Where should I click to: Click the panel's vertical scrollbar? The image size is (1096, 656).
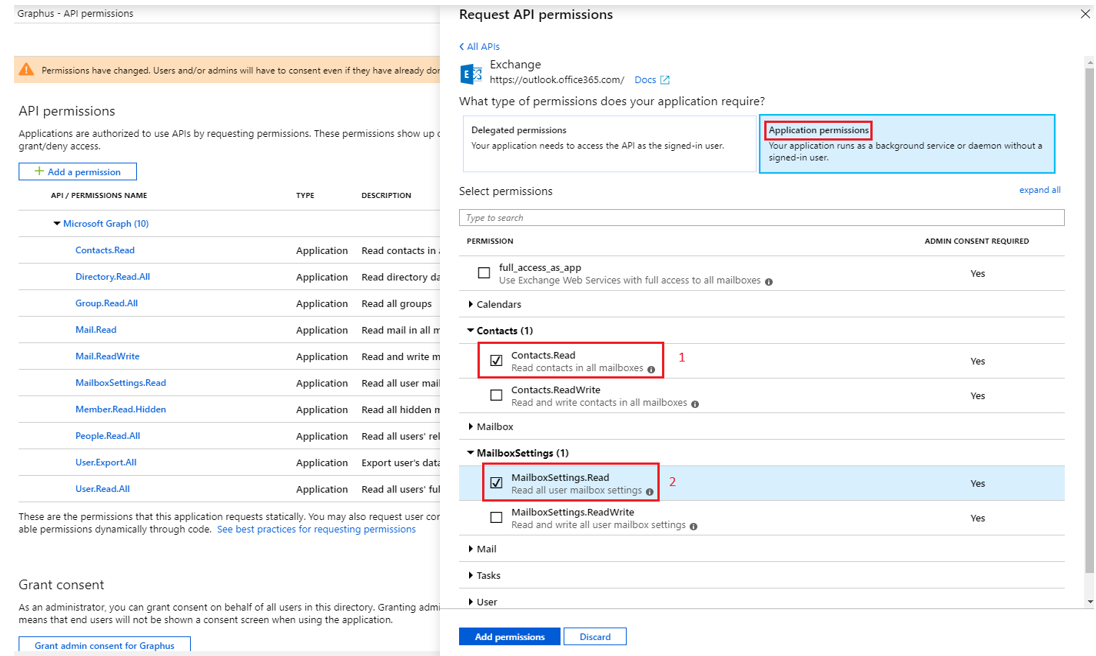pos(1089,321)
